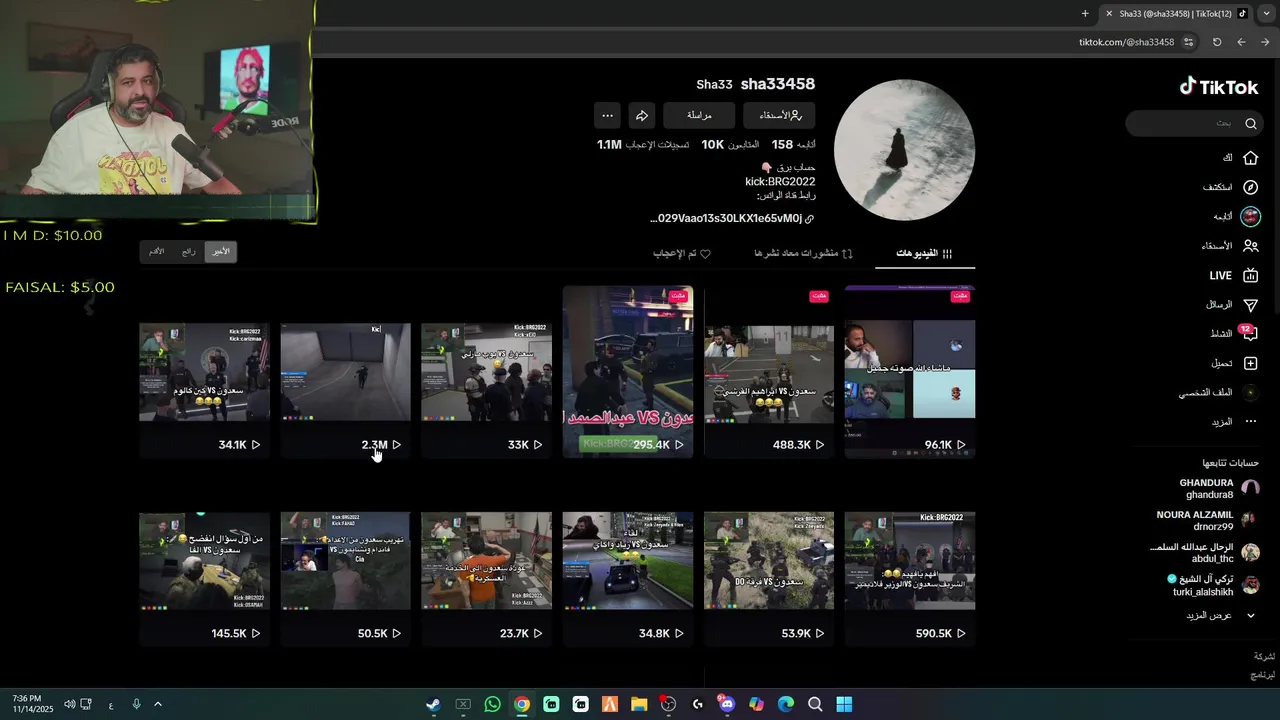Image resolution: width=1280 pixels, height=720 pixels.
Task: Open File Explorer from the taskbar
Action: (639, 704)
